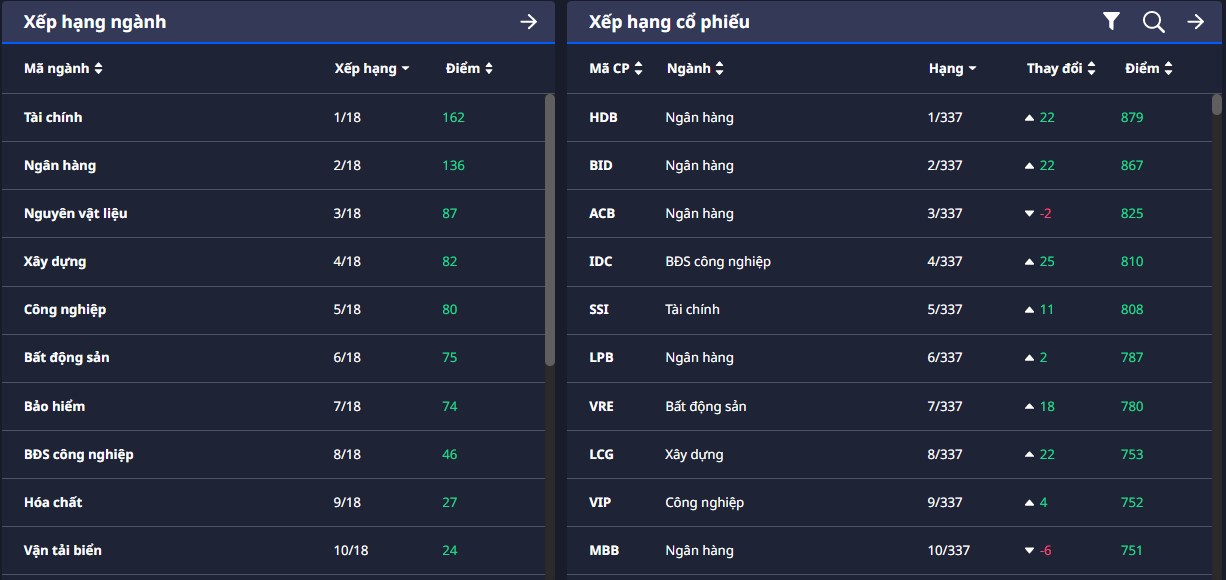Screen dimensions: 1226x580
Task: Select the Ngân hàng sector row
Action: [60, 166]
